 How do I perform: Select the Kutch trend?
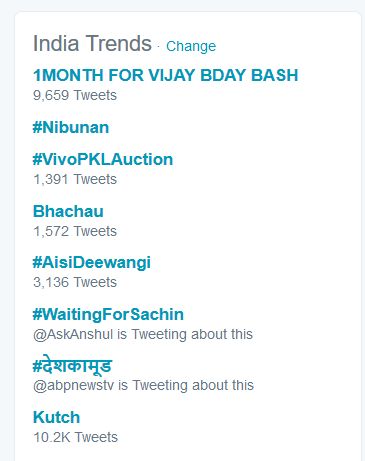[57, 417]
